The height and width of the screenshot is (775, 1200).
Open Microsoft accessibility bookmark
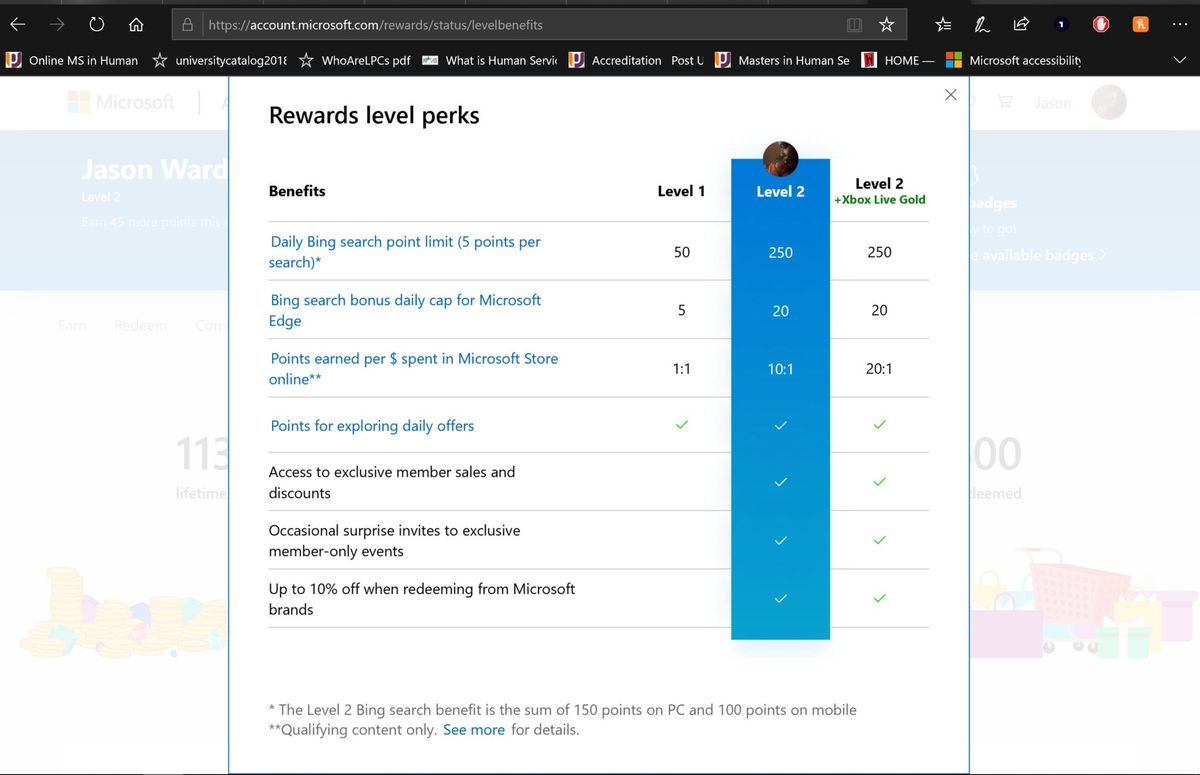[x=1014, y=60]
